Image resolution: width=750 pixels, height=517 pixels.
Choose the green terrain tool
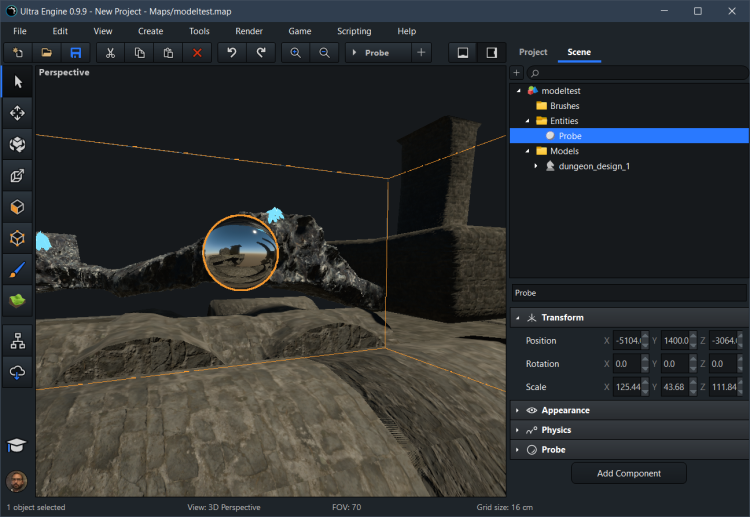click(x=17, y=300)
